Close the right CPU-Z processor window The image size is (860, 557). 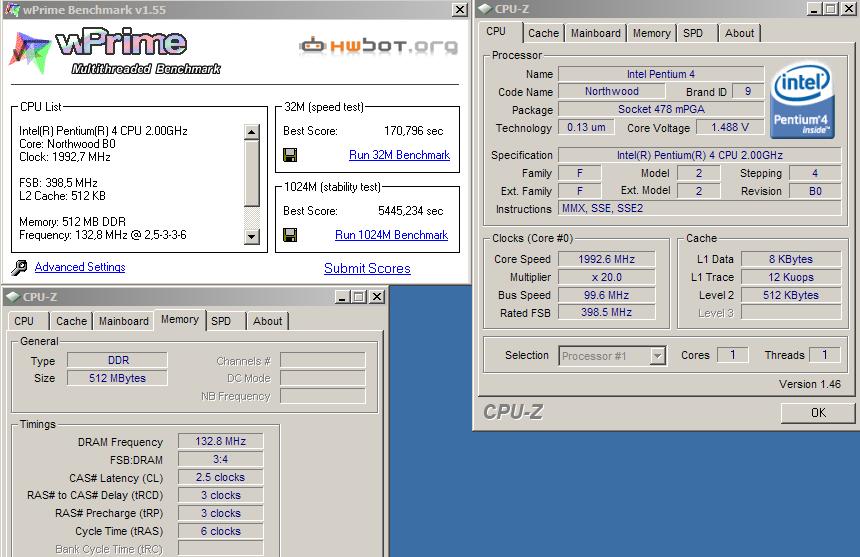pyautogui.click(x=849, y=9)
